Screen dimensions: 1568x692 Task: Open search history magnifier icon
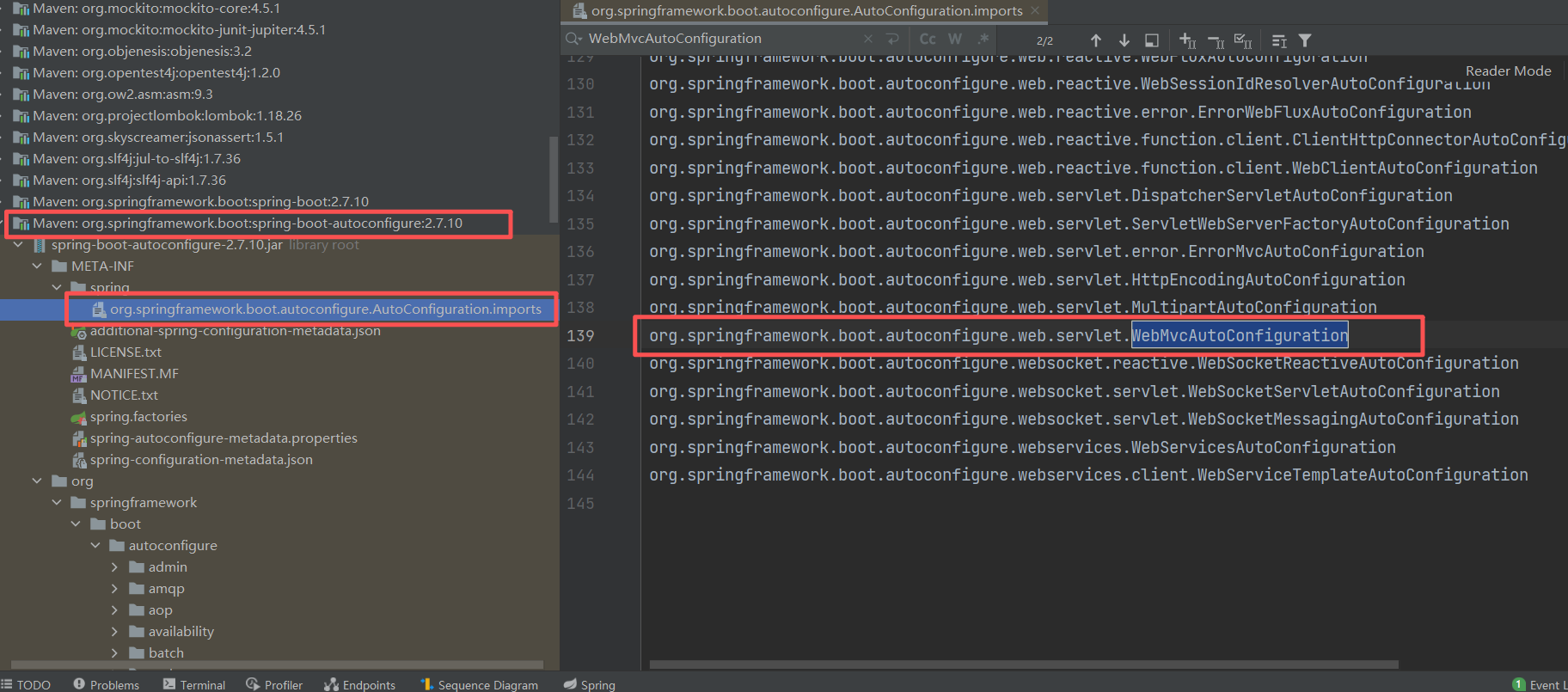(573, 39)
